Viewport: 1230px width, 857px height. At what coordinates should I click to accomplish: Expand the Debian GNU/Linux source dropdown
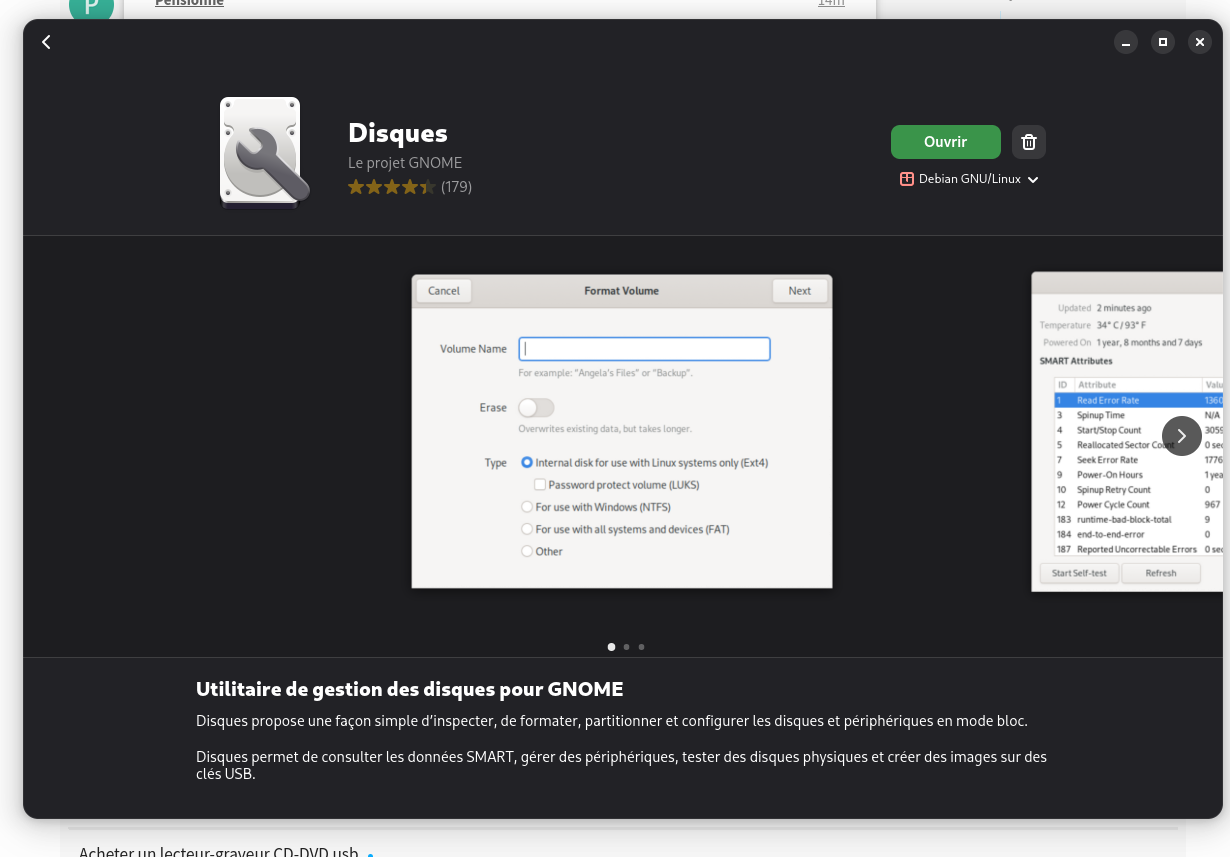[x=970, y=179]
